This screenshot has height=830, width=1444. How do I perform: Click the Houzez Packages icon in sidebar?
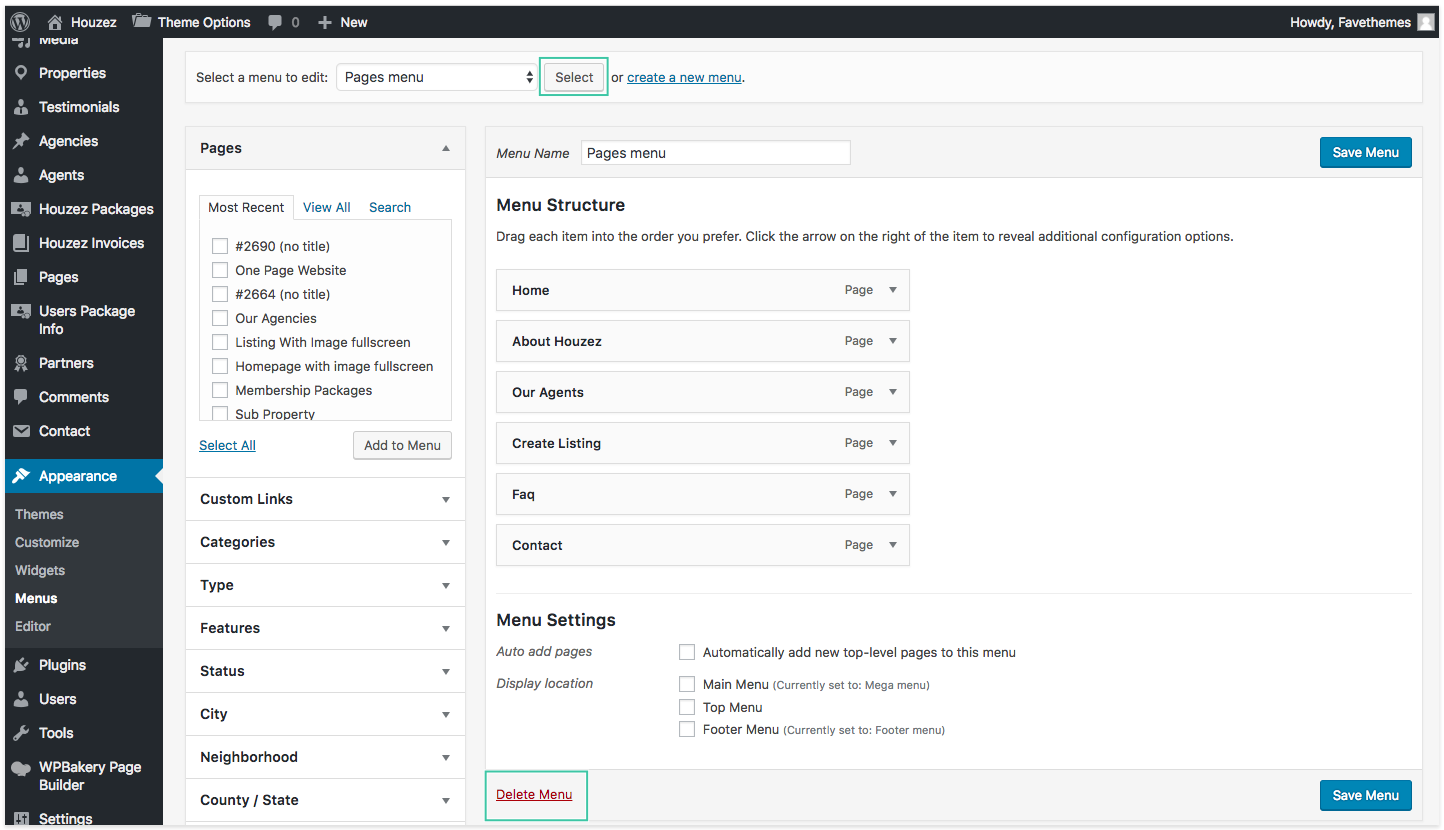[21, 209]
